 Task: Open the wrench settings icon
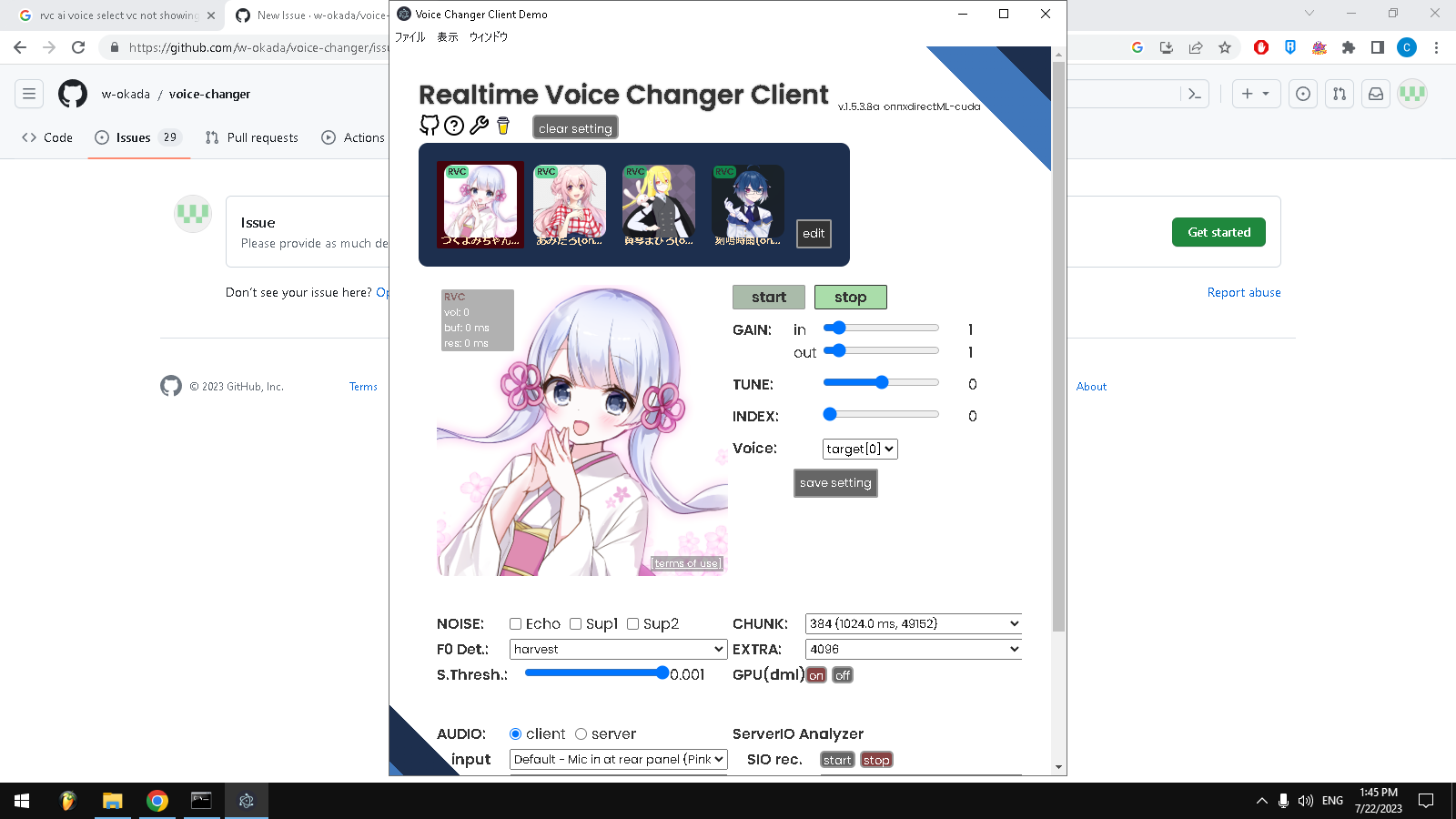pyautogui.click(x=477, y=126)
